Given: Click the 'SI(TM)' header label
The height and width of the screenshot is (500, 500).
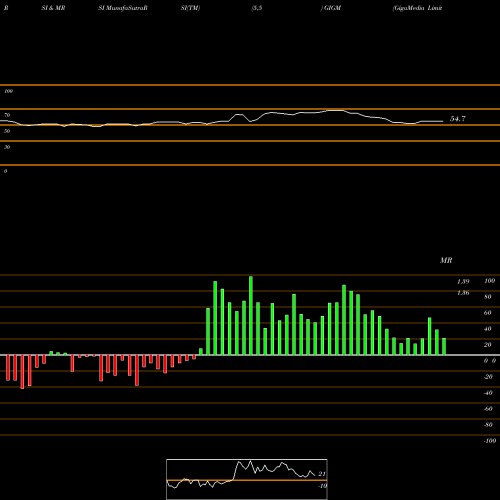Looking at the screenshot, I should click(190, 8).
